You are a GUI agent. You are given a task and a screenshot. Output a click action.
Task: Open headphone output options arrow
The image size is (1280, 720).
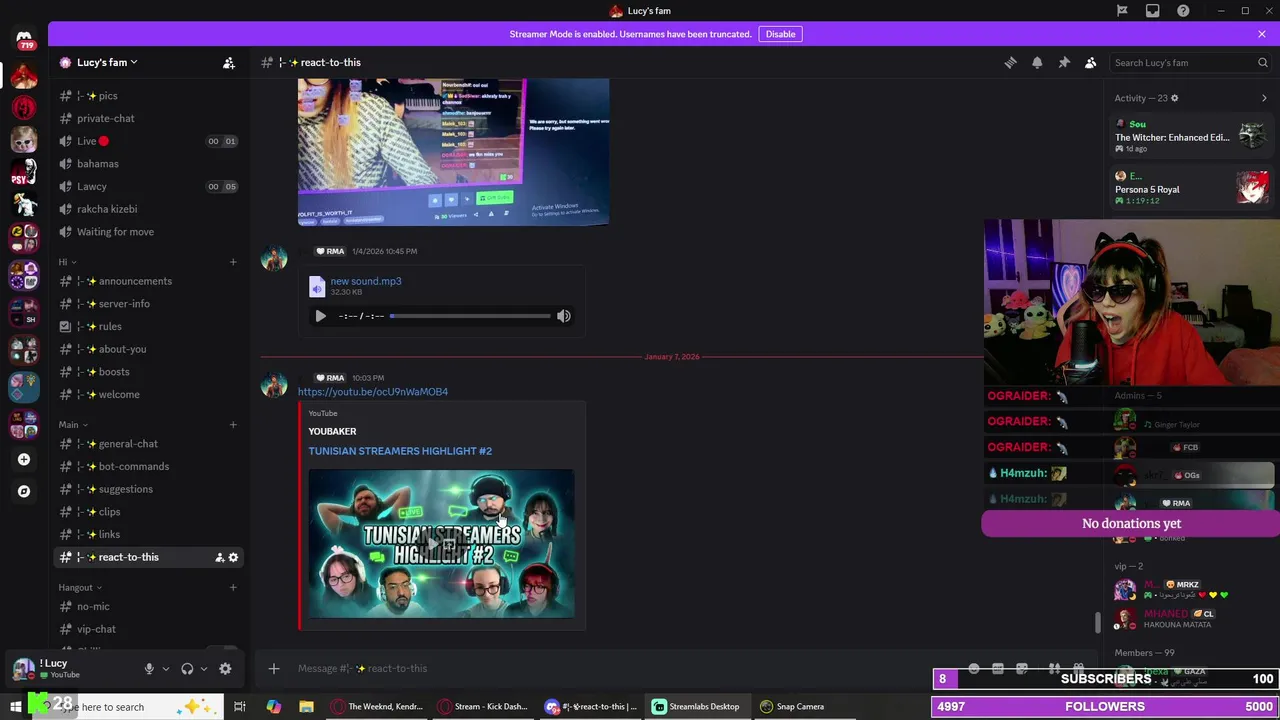(203, 668)
